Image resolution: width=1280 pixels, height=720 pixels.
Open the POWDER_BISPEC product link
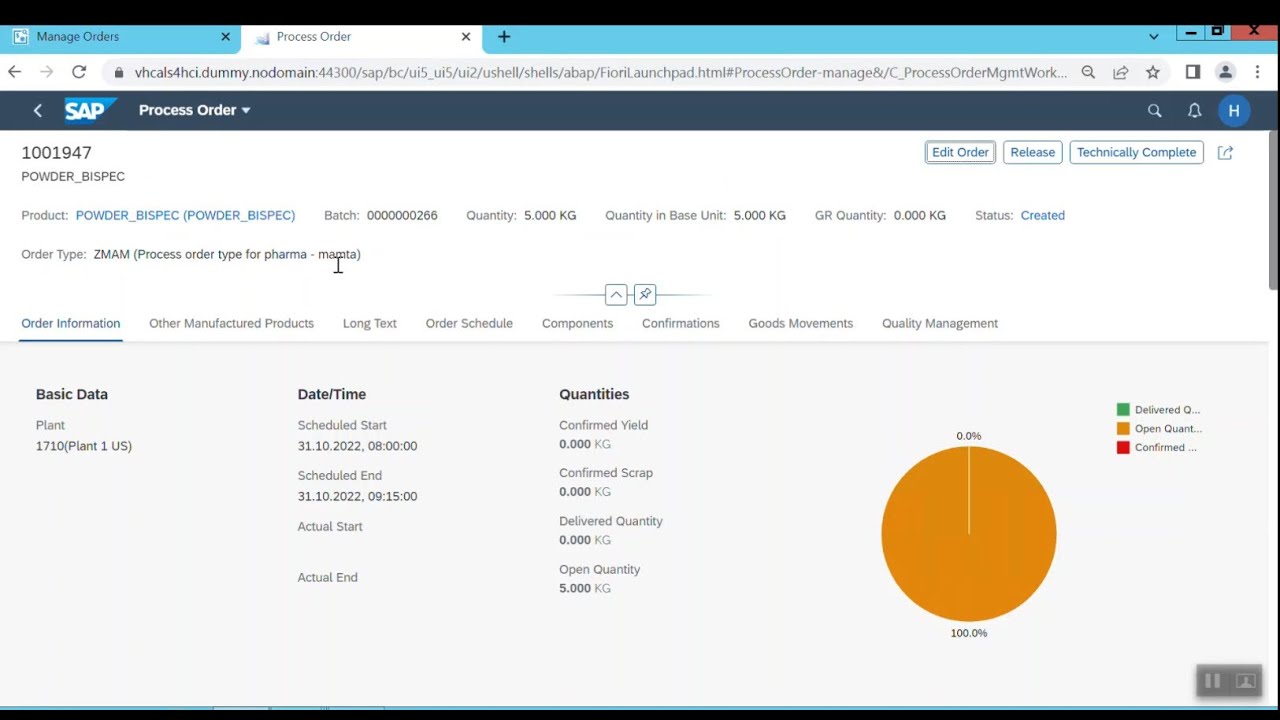point(185,215)
